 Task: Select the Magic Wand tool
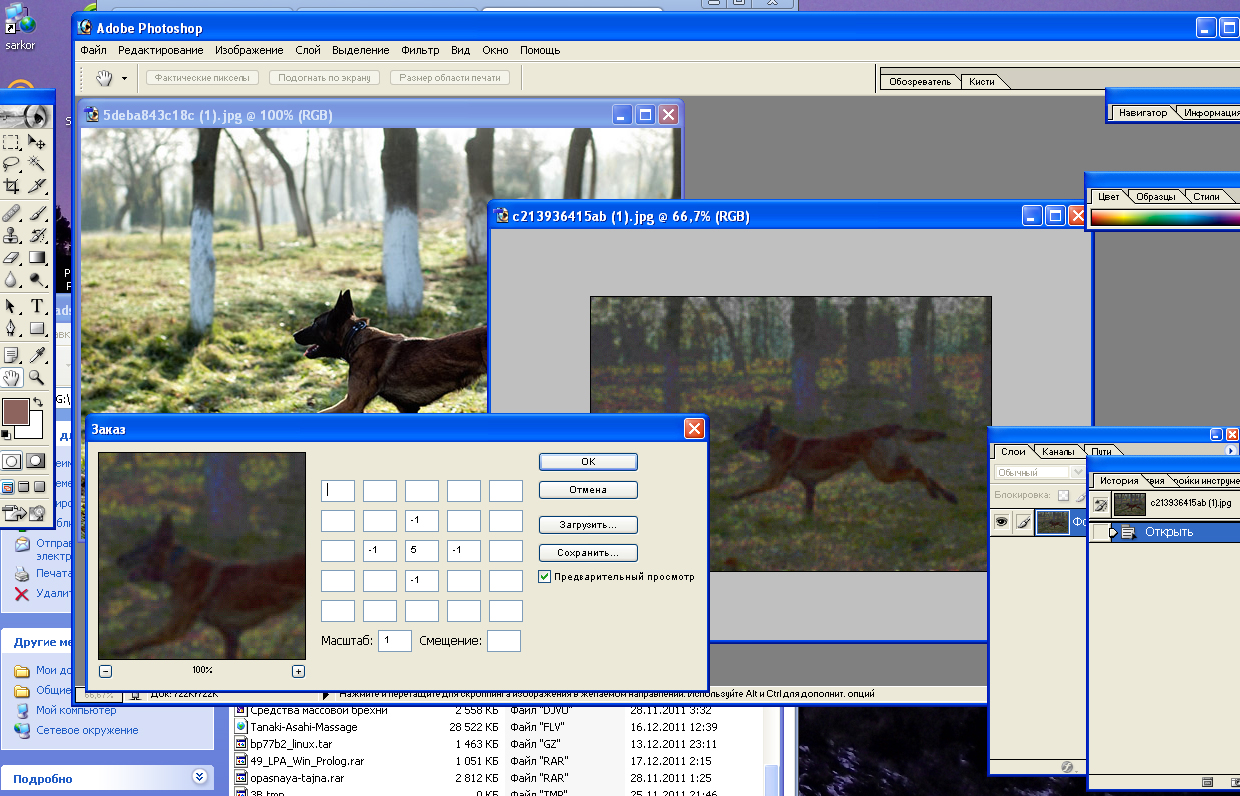click(x=37, y=163)
